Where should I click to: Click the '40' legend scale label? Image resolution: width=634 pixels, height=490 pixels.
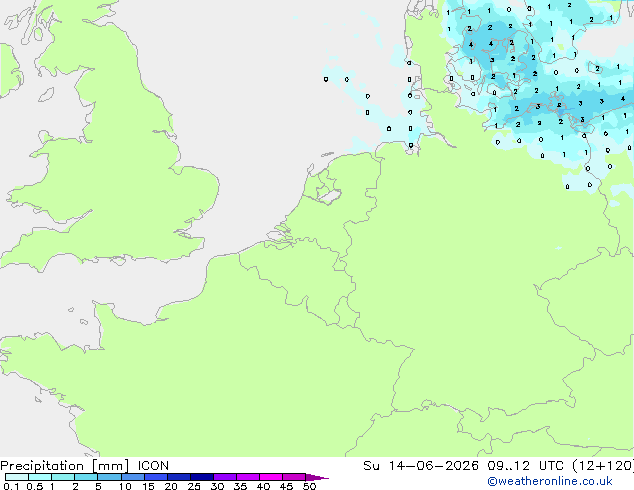coord(263,486)
